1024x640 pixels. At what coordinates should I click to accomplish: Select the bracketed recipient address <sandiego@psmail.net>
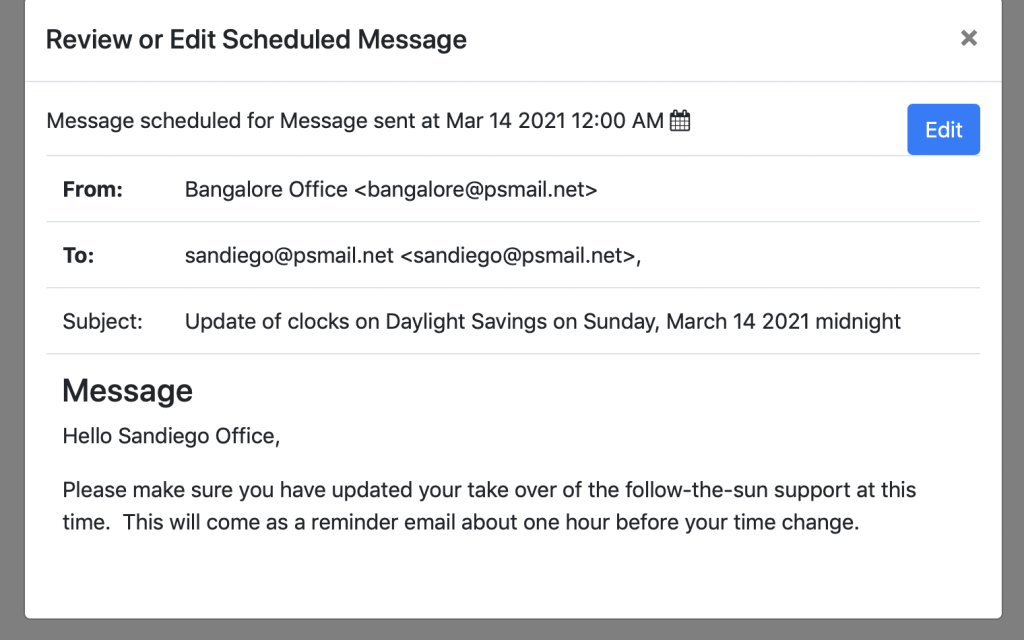tap(518, 255)
